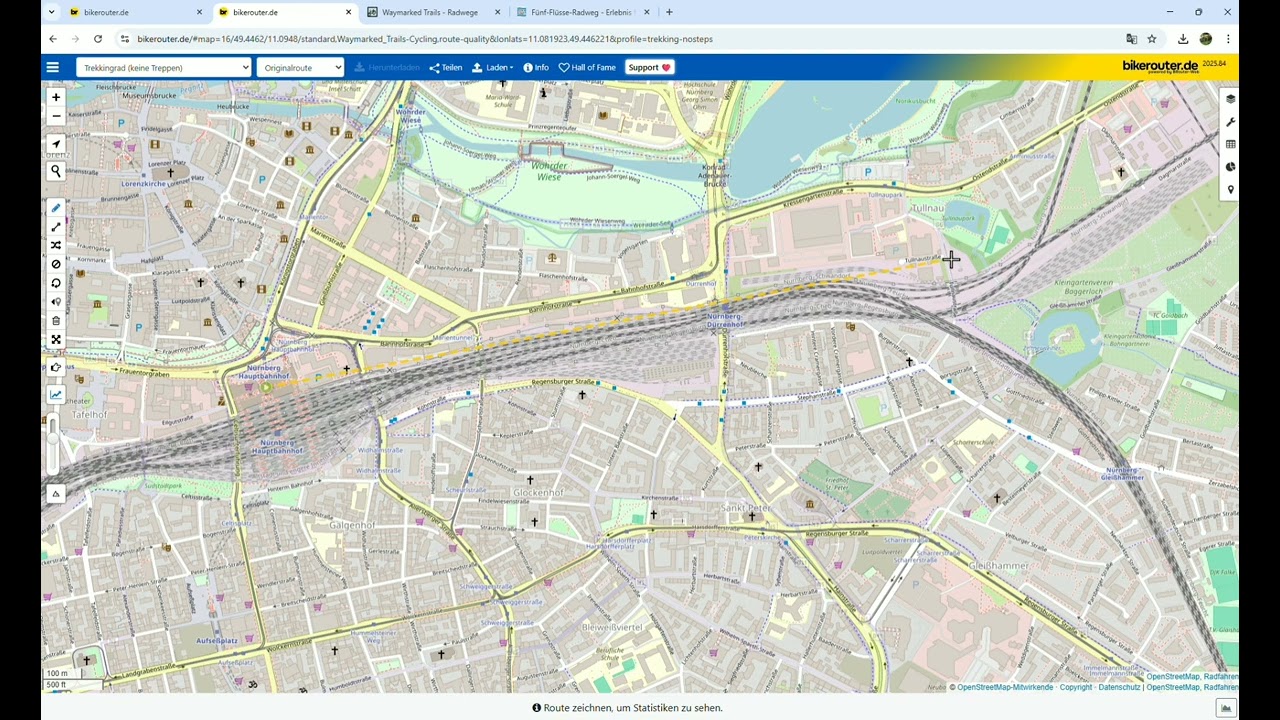This screenshot has width=1280, height=720.
Task: Open the Hall of Fame link
Action: [587, 67]
